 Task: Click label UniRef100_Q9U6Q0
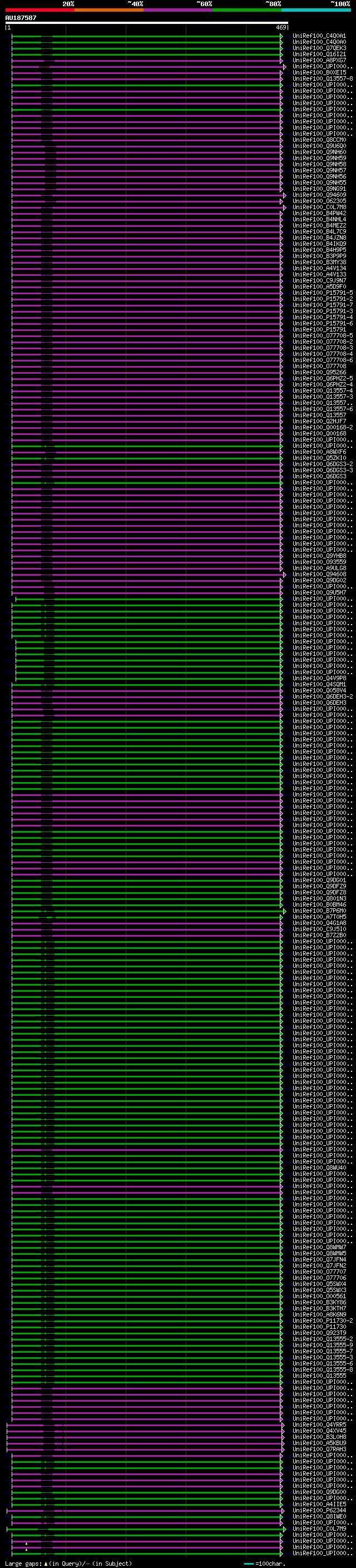click(319, 146)
